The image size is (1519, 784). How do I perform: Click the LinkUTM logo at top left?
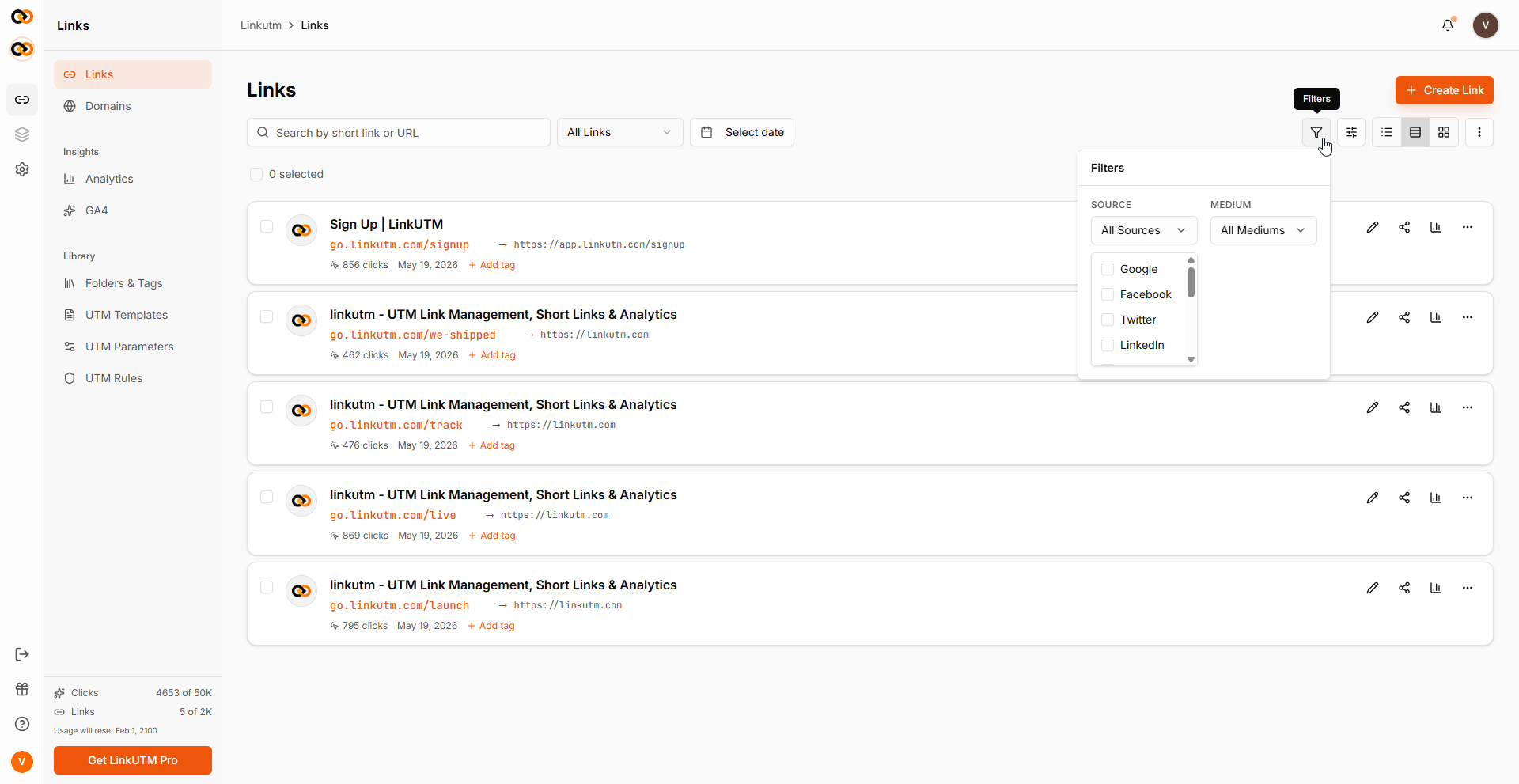point(22,17)
